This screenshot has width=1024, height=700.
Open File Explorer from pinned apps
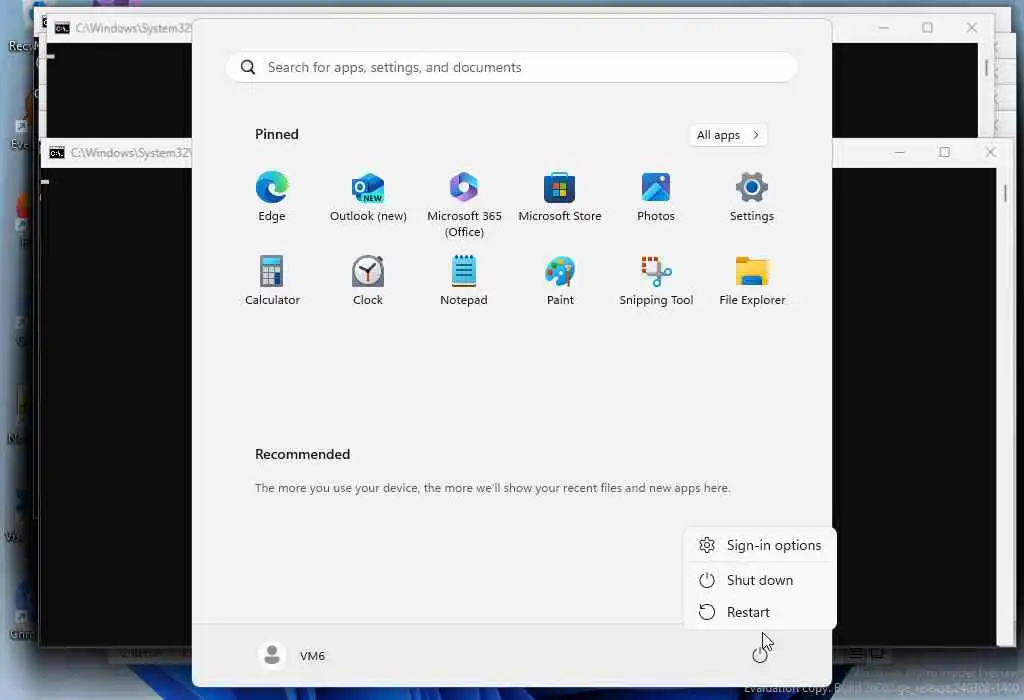752,280
